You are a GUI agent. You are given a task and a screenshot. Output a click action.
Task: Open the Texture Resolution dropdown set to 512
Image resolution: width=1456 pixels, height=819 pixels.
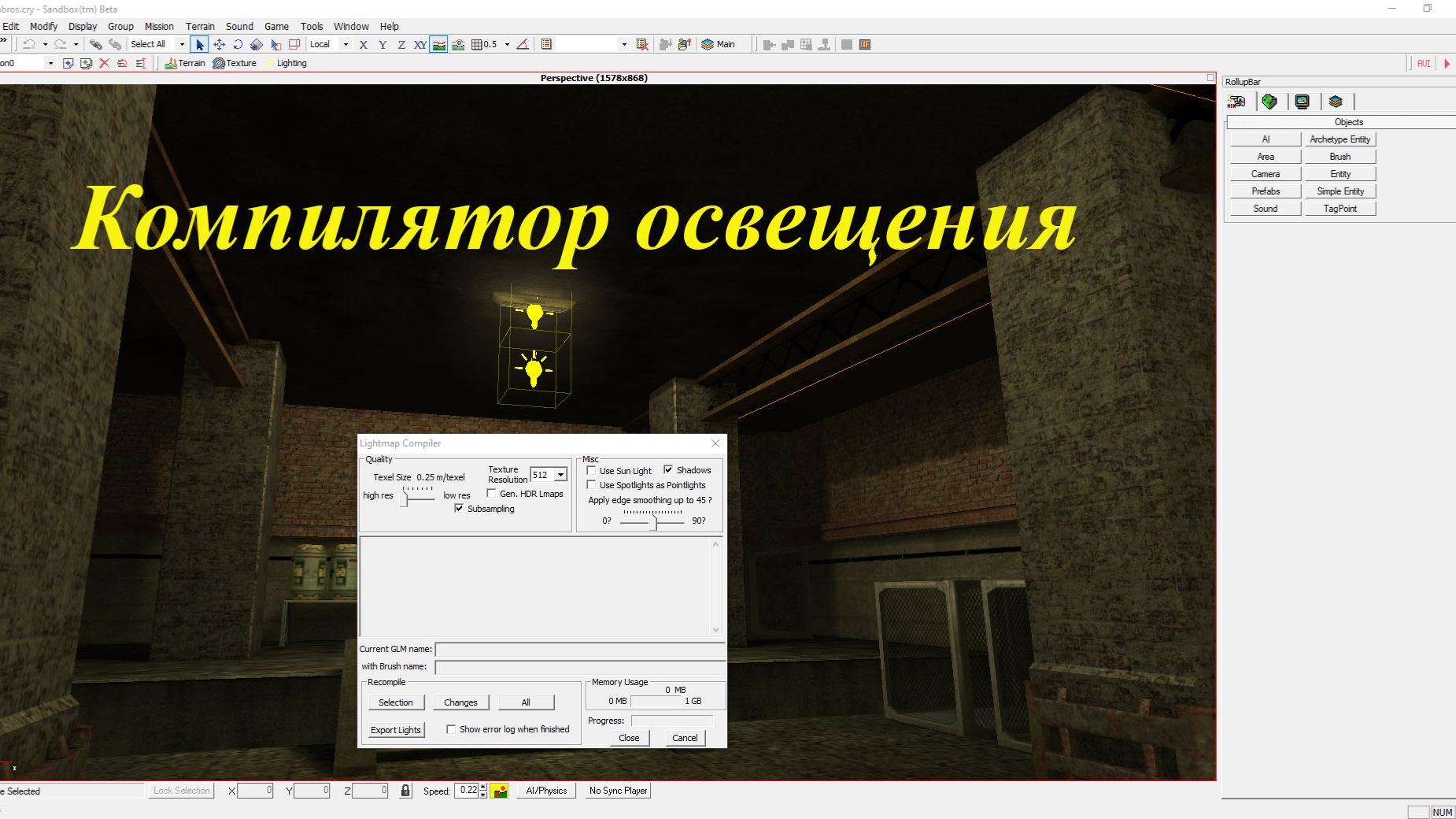pyautogui.click(x=559, y=474)
